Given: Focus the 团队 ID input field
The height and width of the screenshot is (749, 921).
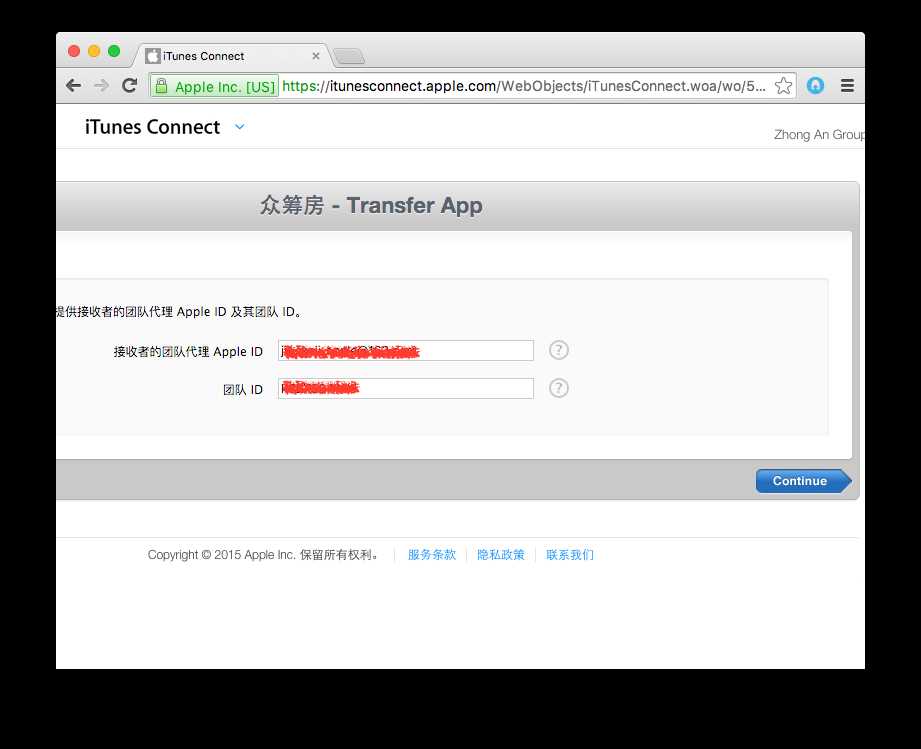Looking at the screenshot, I should point(406,388).
